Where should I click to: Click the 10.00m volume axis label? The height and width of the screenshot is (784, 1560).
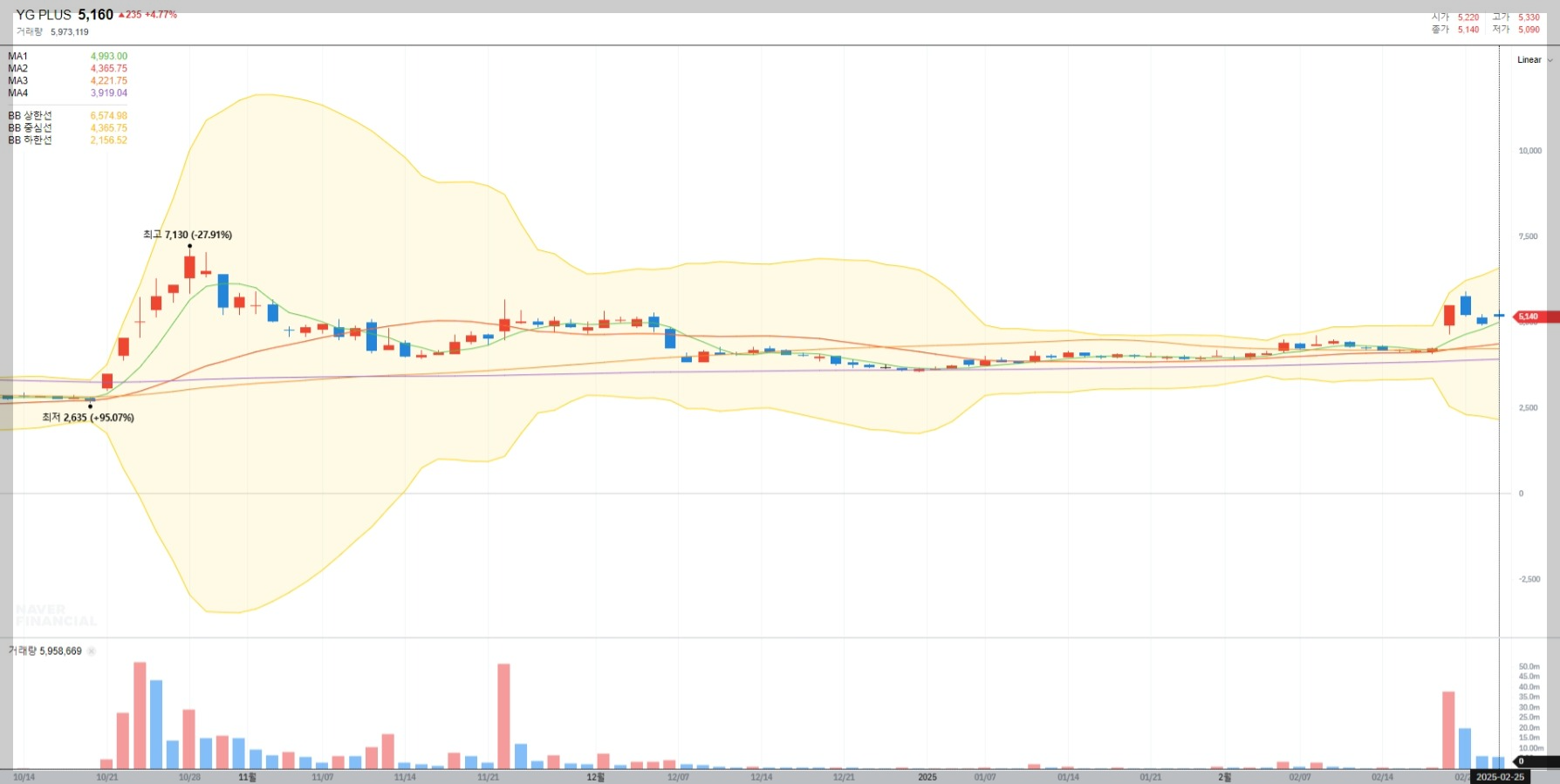tap(1531, 748)
